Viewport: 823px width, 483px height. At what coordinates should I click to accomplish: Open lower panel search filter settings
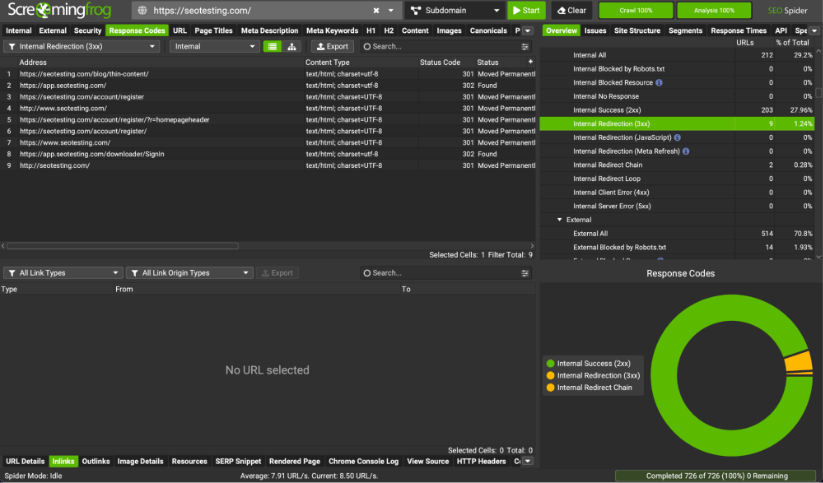(x=526, y=273)
